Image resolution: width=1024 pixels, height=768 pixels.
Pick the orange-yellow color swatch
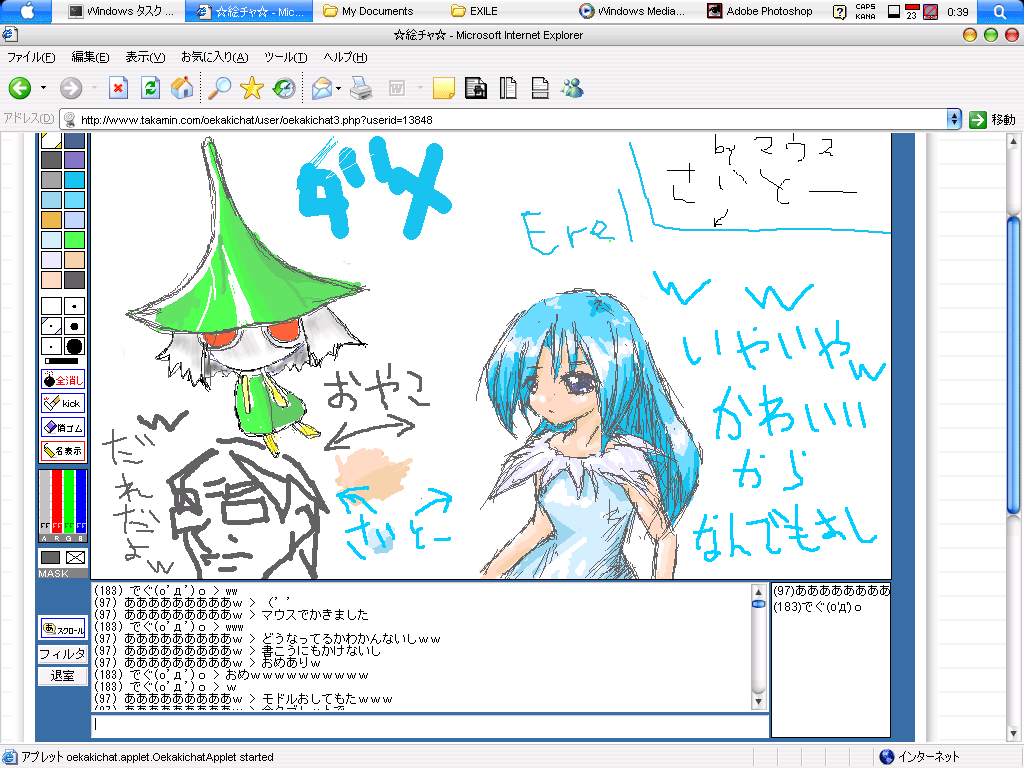(x=52, y=219)
